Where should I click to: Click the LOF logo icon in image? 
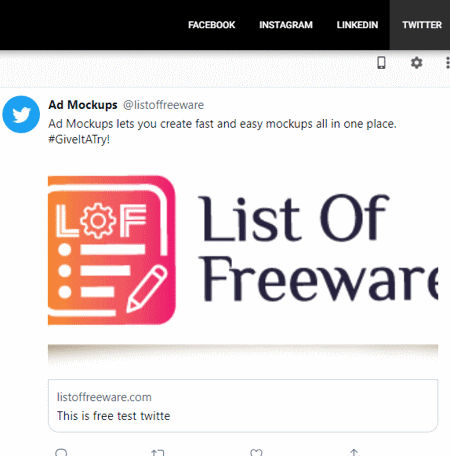click(x=112, y=250)
